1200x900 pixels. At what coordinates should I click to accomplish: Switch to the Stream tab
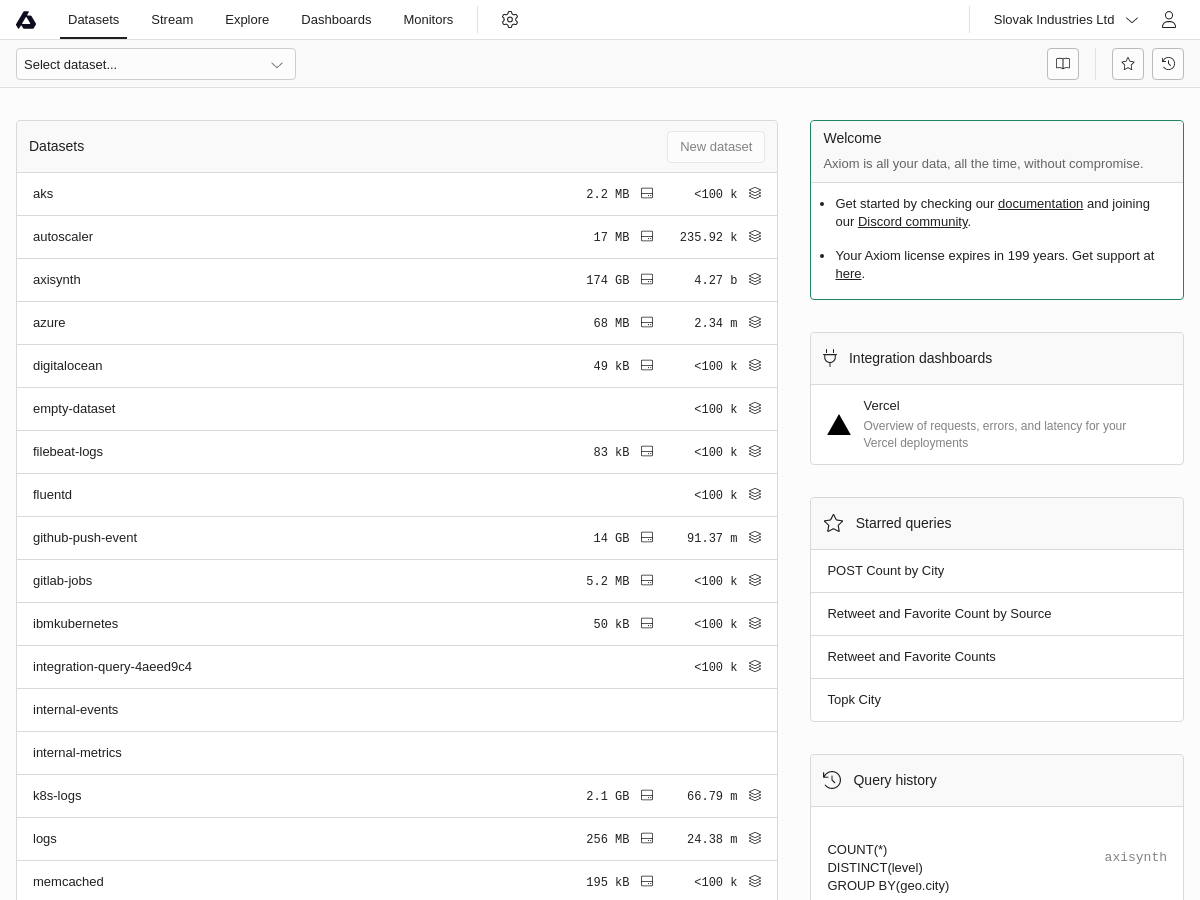[172, 20]
